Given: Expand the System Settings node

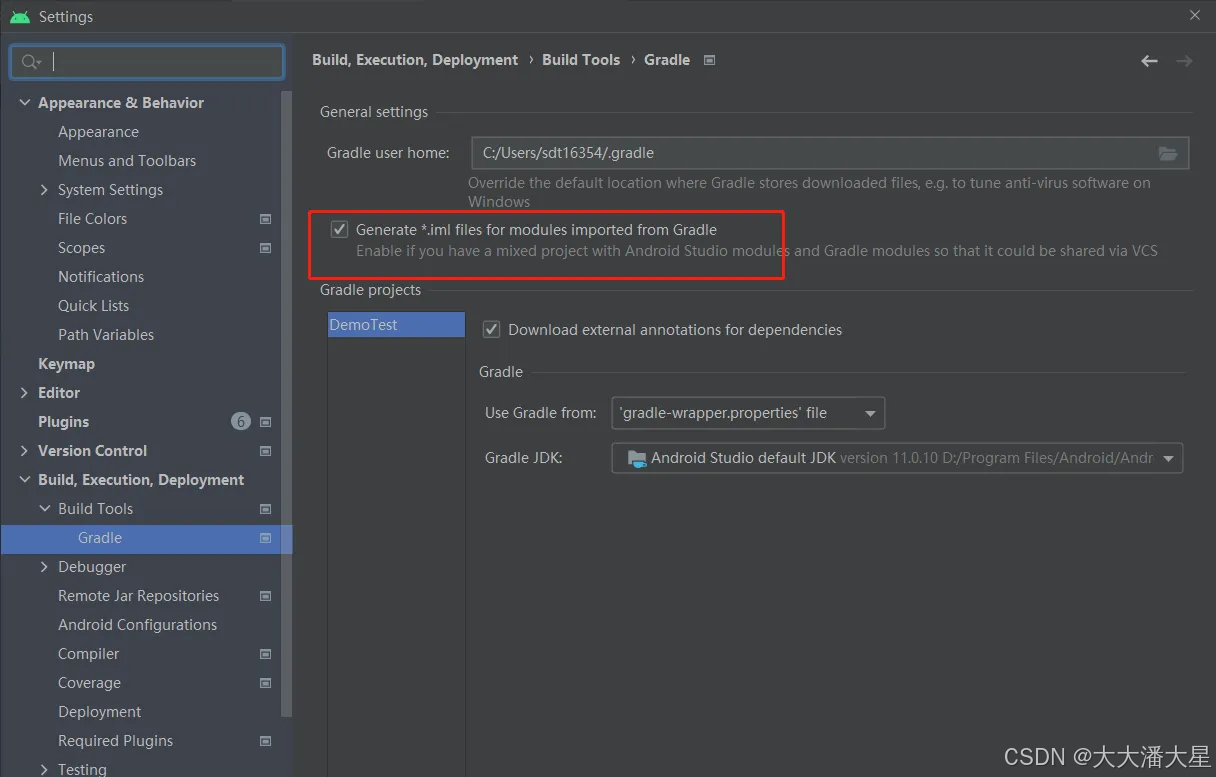Looking at the screenshot, I should 44,190.
